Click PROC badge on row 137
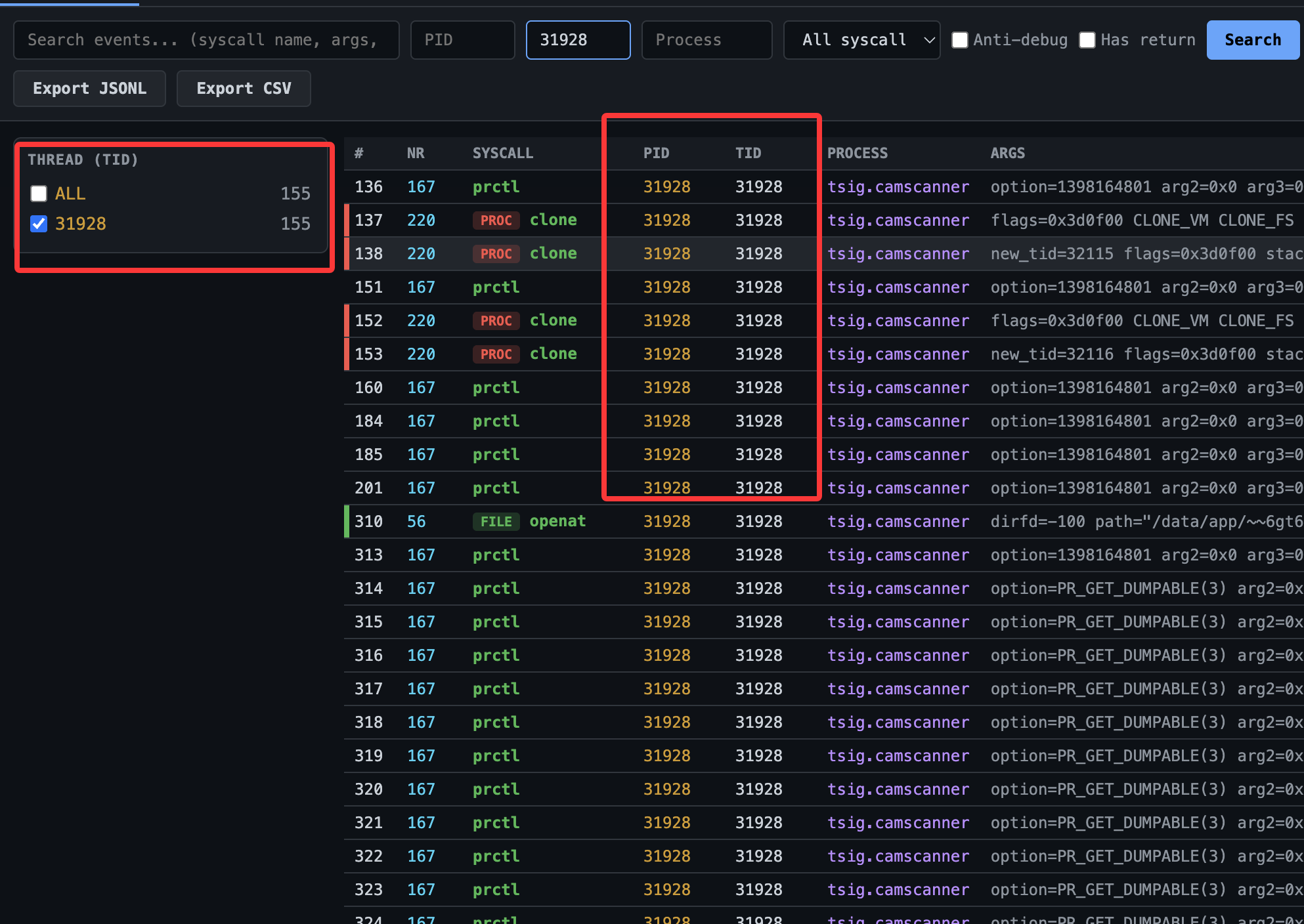1304x924 pixels. pos(496,220)
